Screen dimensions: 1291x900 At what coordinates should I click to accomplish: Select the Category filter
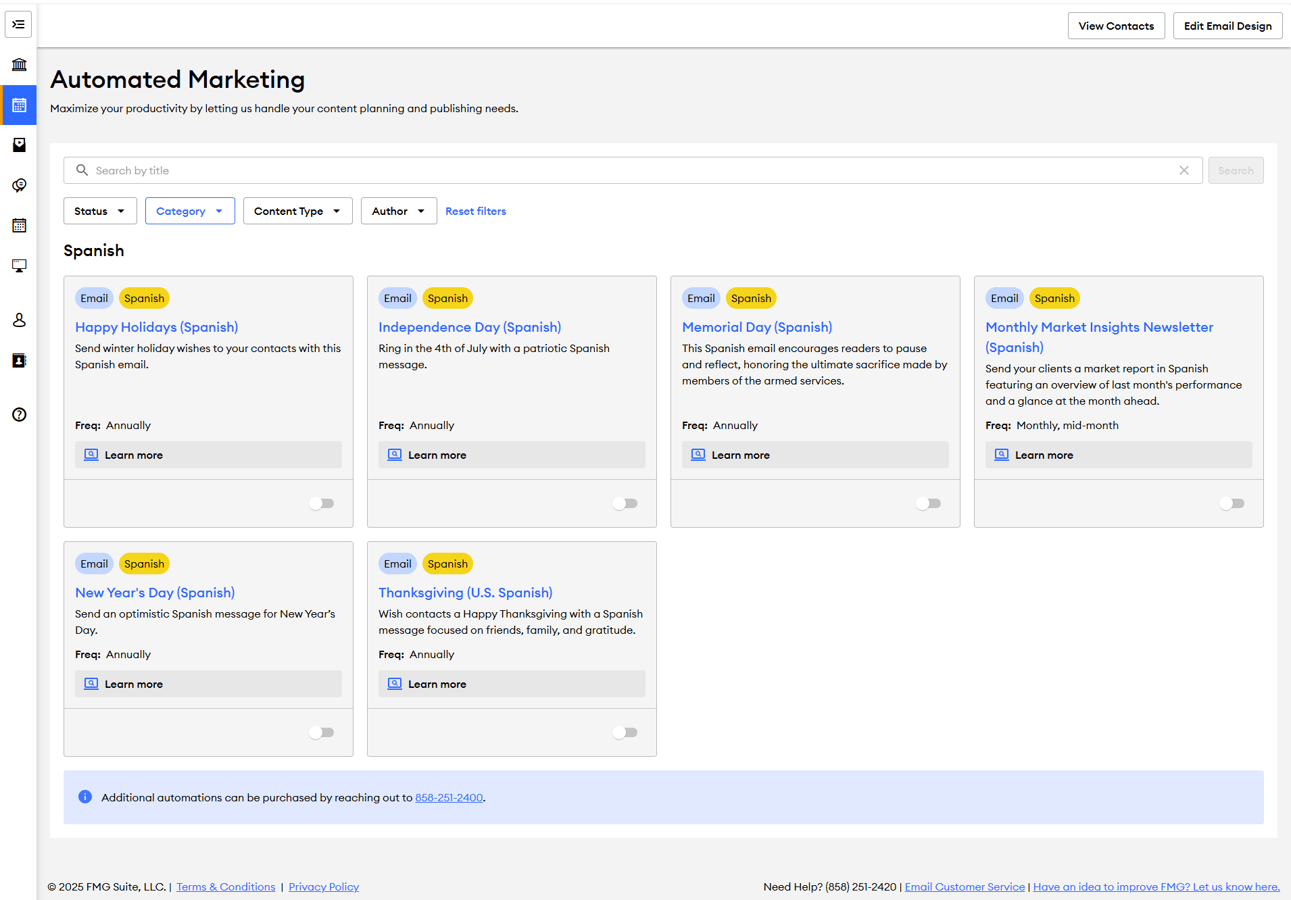coord(190,211)
